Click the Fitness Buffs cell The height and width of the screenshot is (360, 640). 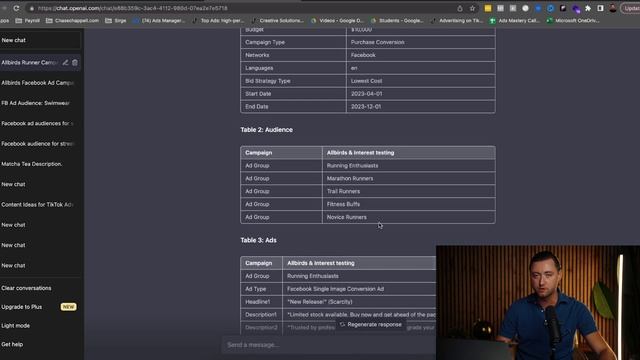[409, 204]
